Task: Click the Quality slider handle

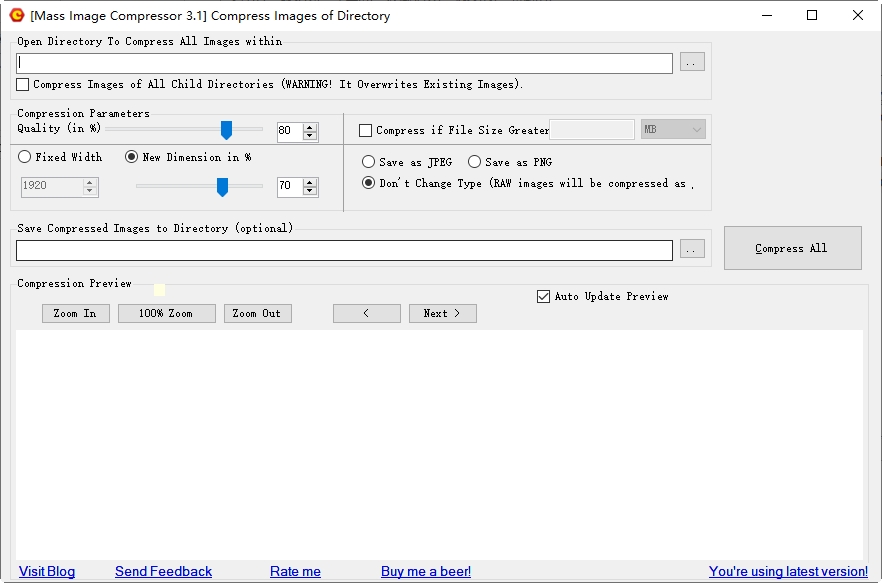Action: [226, 130]
